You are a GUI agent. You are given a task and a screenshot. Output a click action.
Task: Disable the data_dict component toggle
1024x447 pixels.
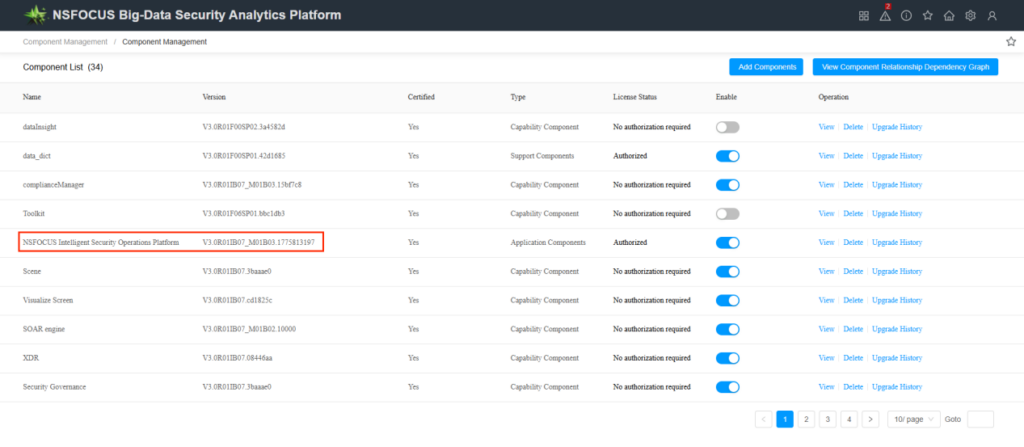[x=727, y=156]
